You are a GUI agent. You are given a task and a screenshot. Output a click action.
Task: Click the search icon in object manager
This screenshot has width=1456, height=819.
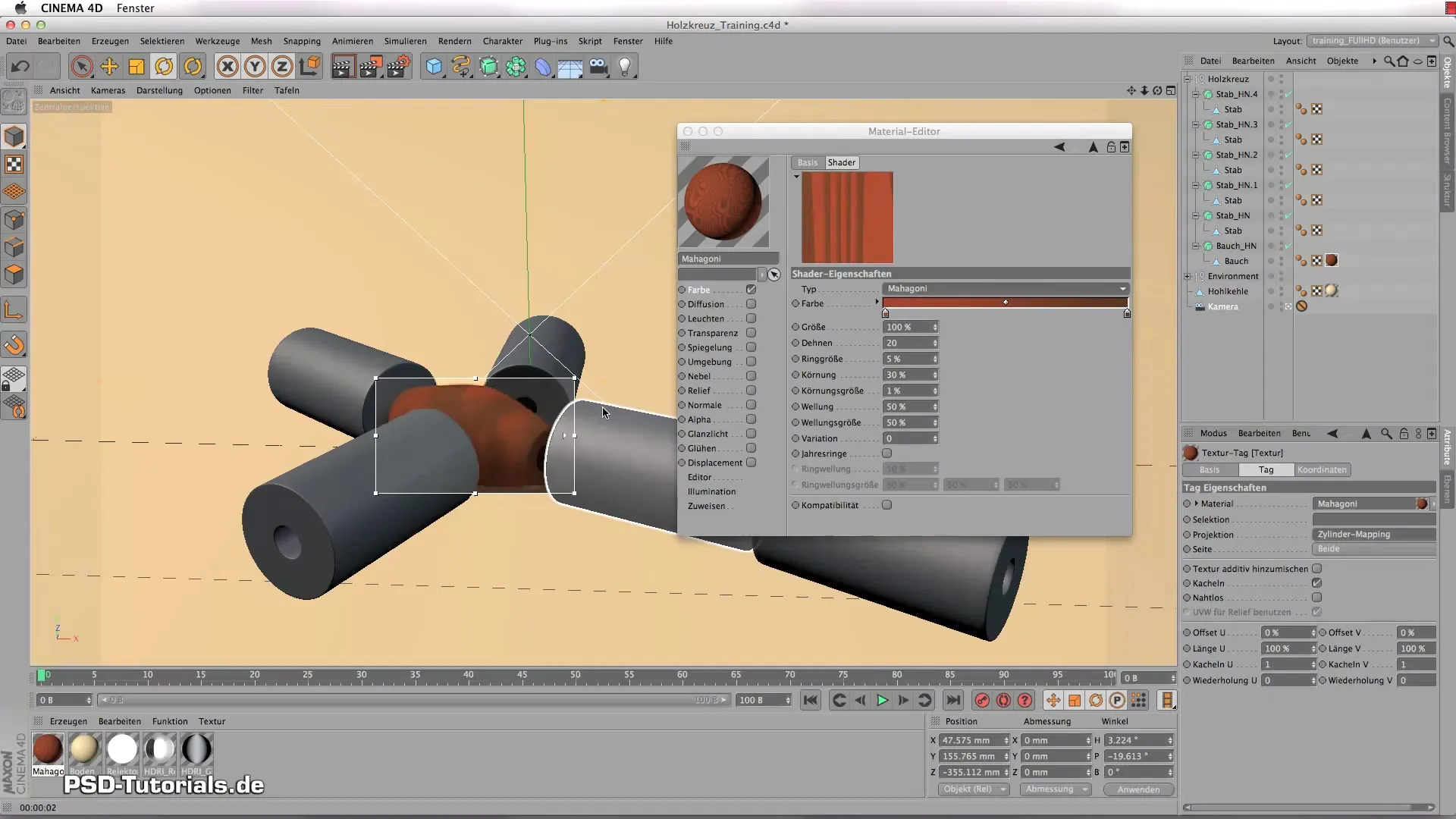coord(1389,61)
